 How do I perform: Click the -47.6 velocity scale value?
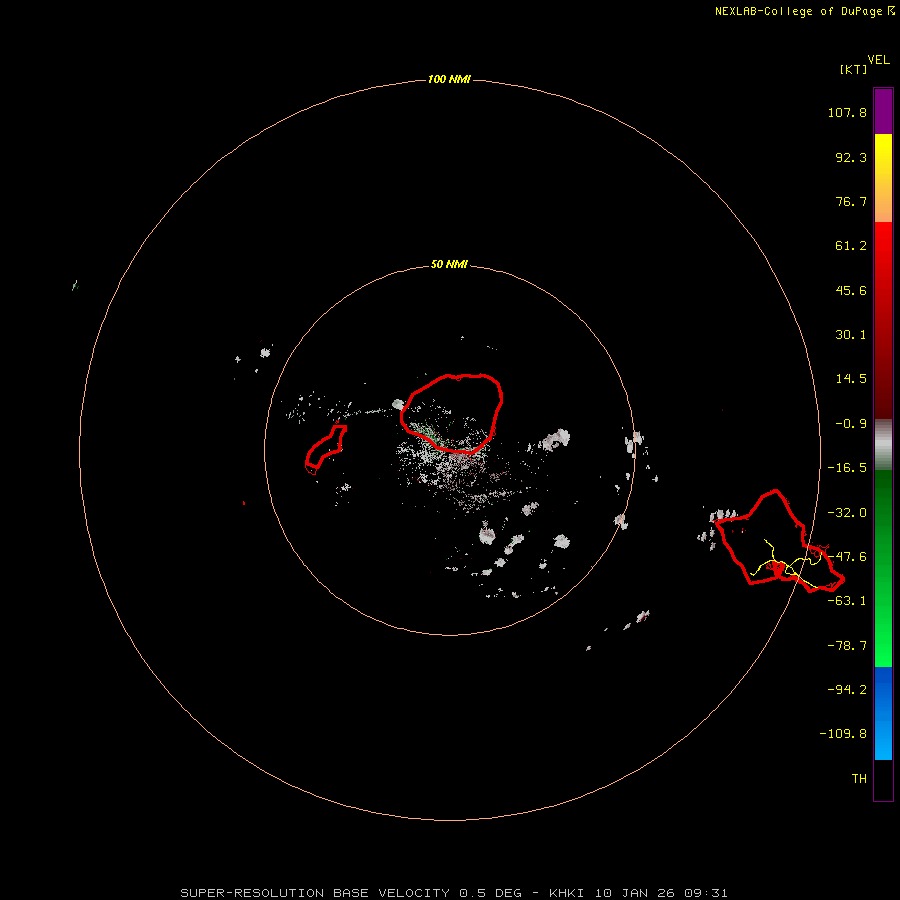[x=847, y=557]
